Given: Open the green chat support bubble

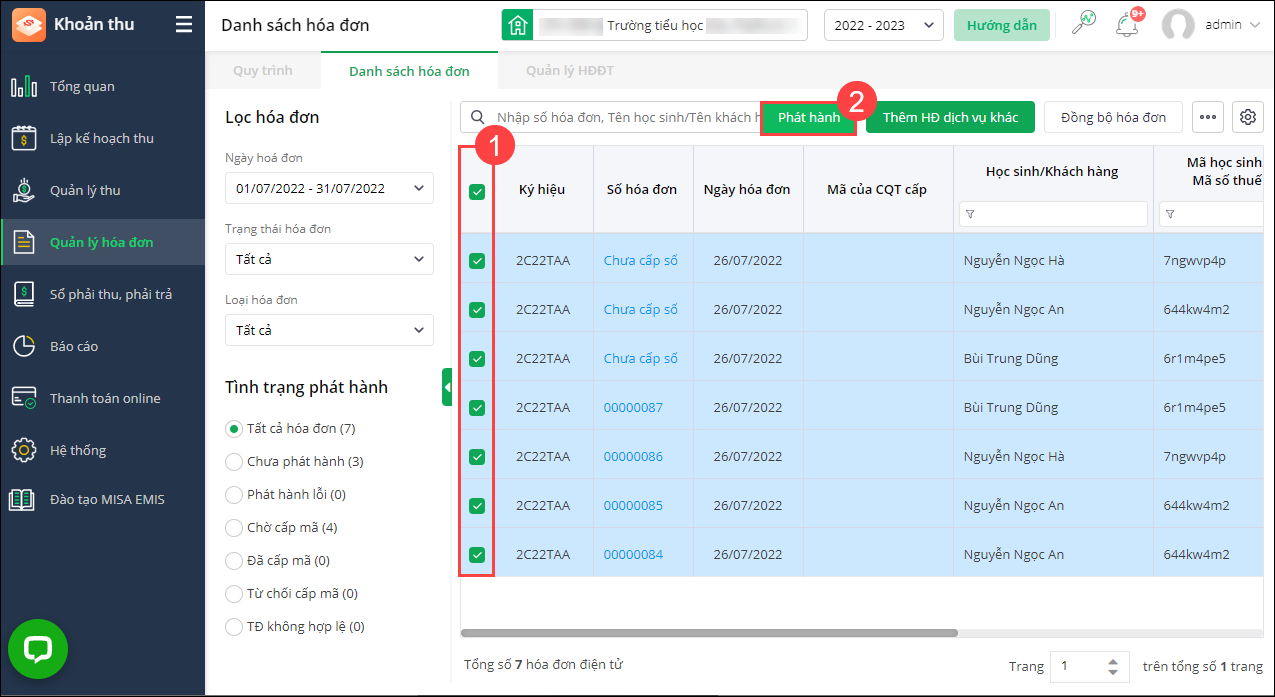Looking at the screenshot, I should point(38,650).
